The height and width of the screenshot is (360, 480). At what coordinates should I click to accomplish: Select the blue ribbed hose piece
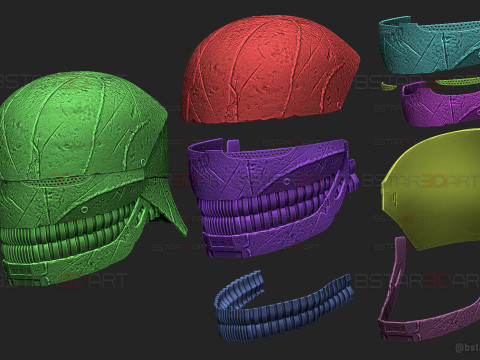point(283,305)
